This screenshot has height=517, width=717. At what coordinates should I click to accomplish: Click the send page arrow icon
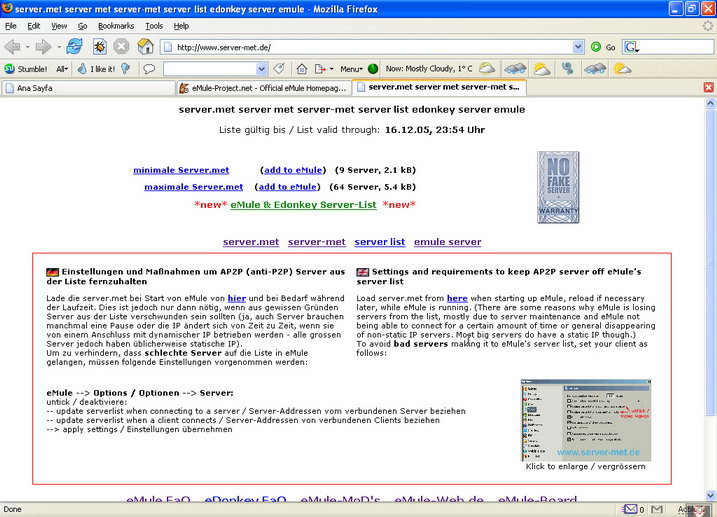click(320, 69)
